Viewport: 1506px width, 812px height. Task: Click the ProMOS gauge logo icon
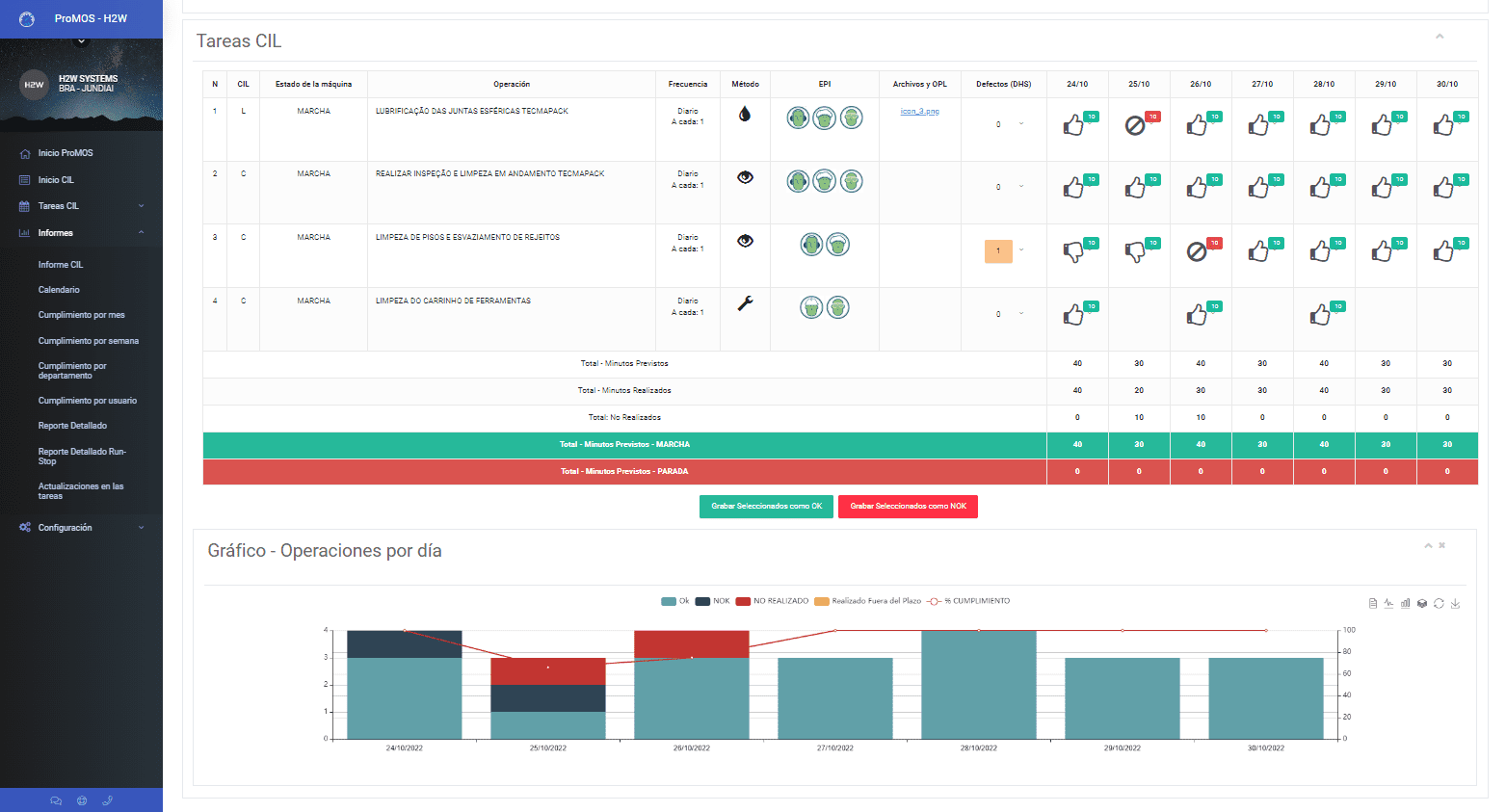coord(27,19)
